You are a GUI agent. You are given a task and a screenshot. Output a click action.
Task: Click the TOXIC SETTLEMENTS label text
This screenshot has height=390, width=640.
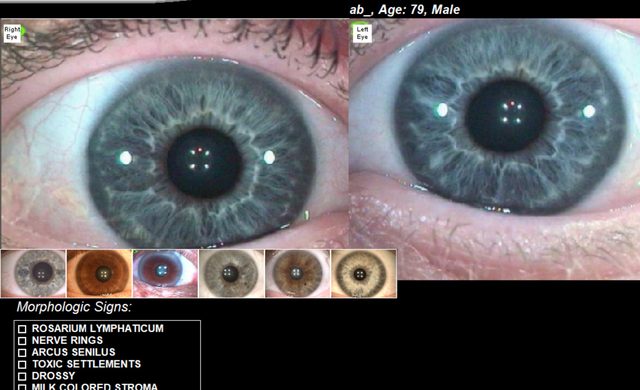pos(86,364)
